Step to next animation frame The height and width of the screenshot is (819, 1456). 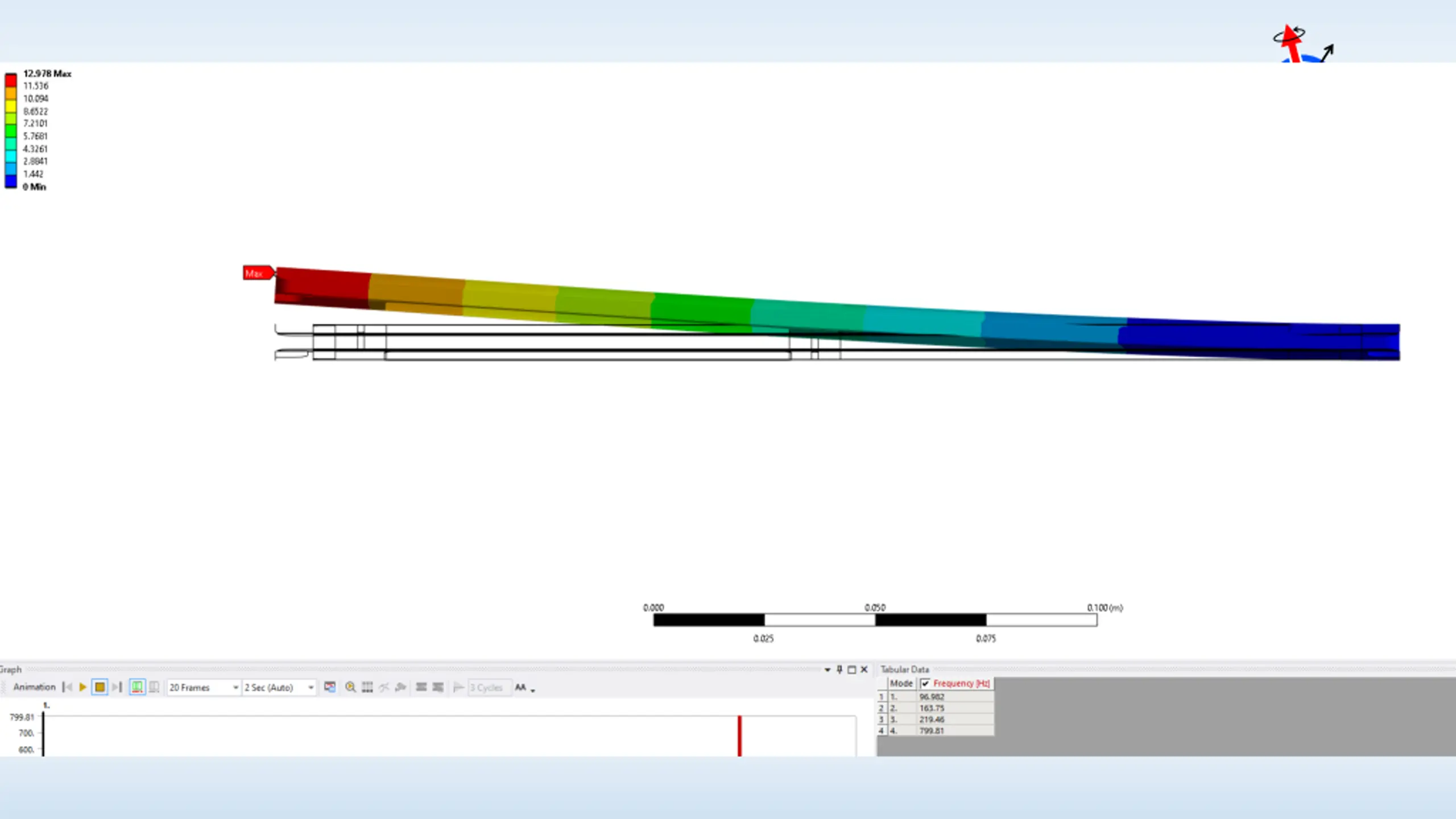point(117,687)
